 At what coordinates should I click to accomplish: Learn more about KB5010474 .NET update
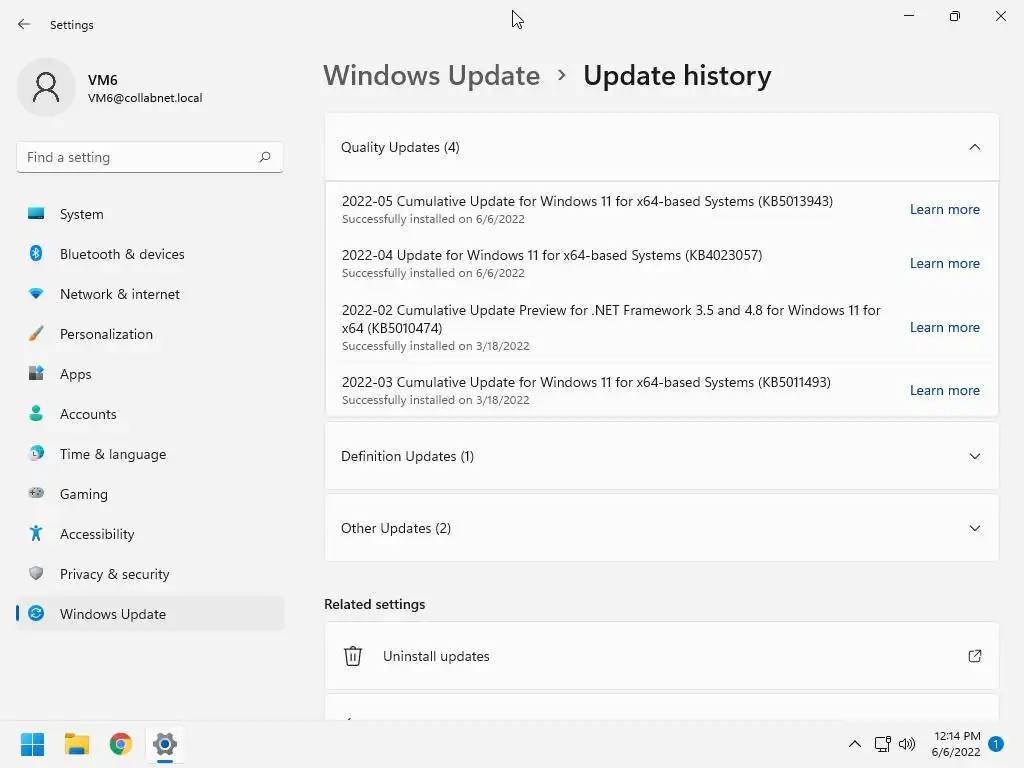click(x=944, y=327)
